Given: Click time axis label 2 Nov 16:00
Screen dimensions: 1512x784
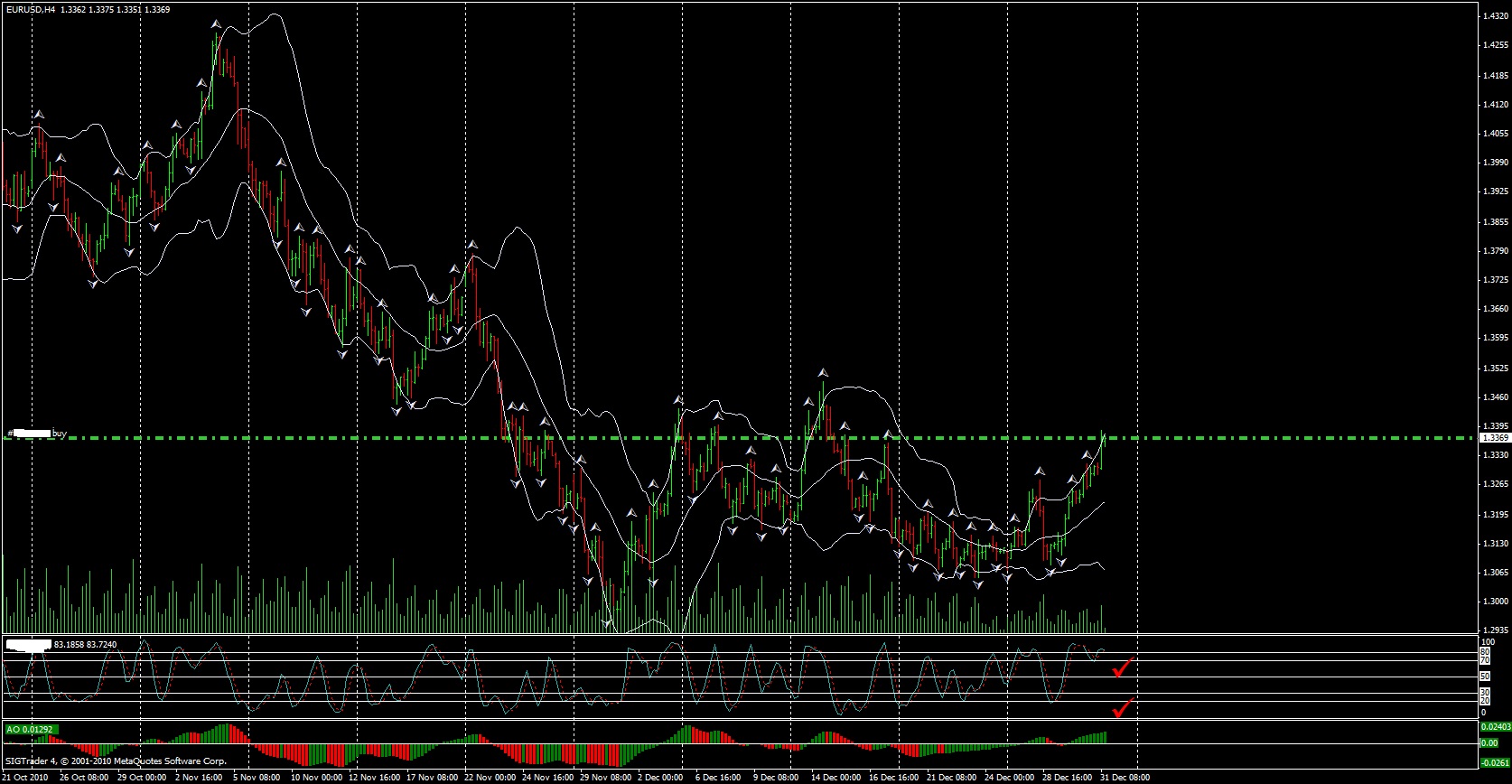Looking at the screenshot, I should pyautogui.click(x=199, y=777).
